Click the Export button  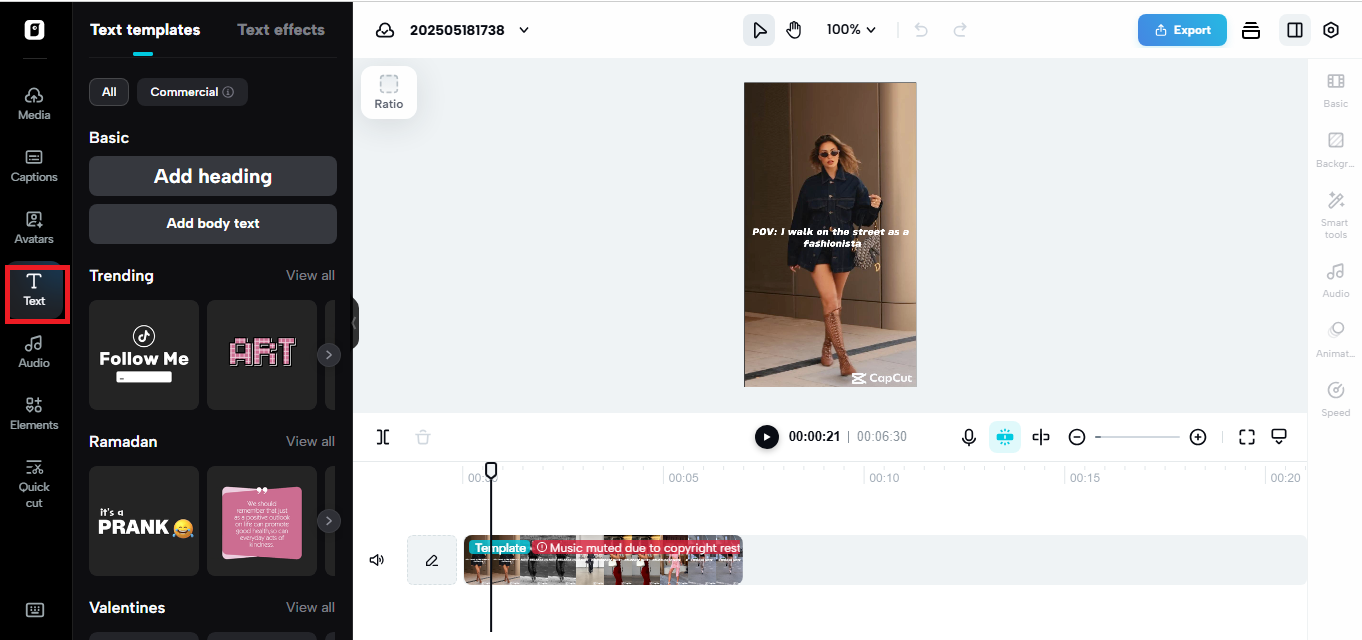pyautogui.click(x=1182, y=30)
